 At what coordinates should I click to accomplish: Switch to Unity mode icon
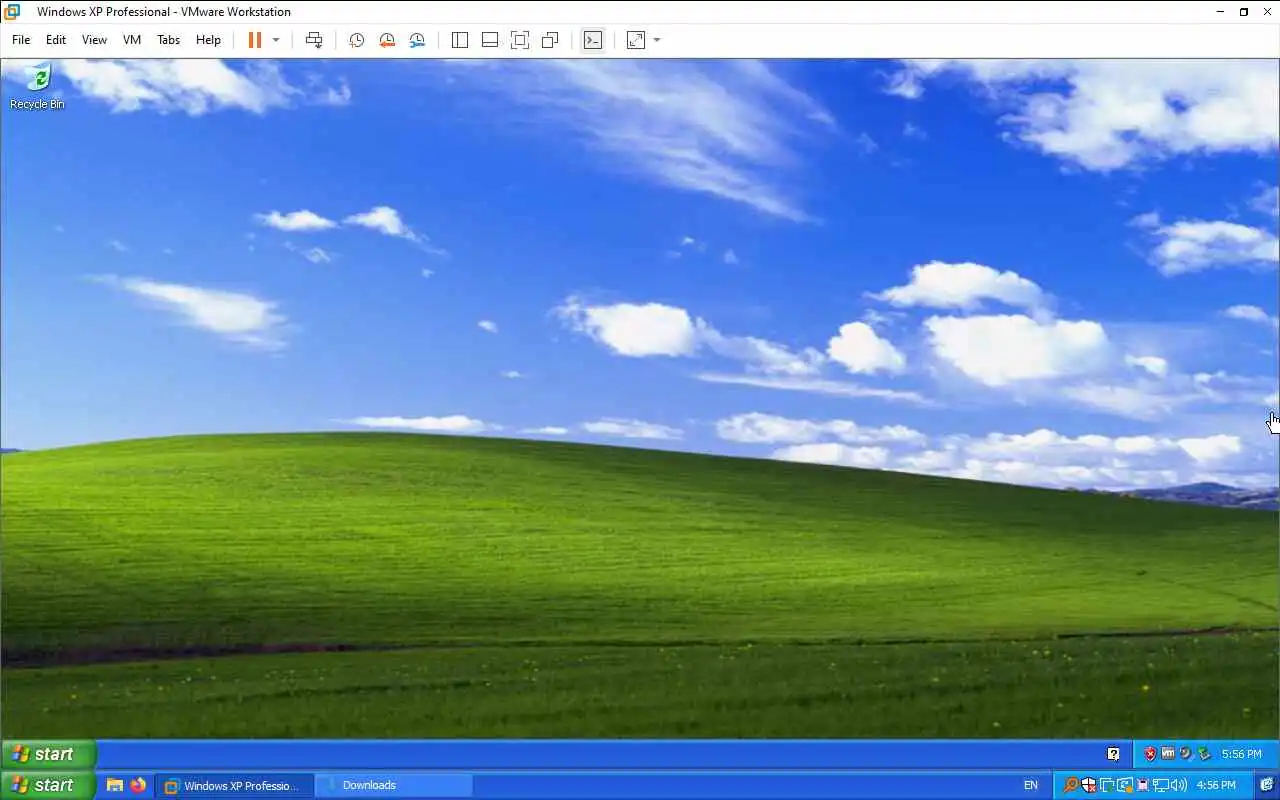[550, 40]
